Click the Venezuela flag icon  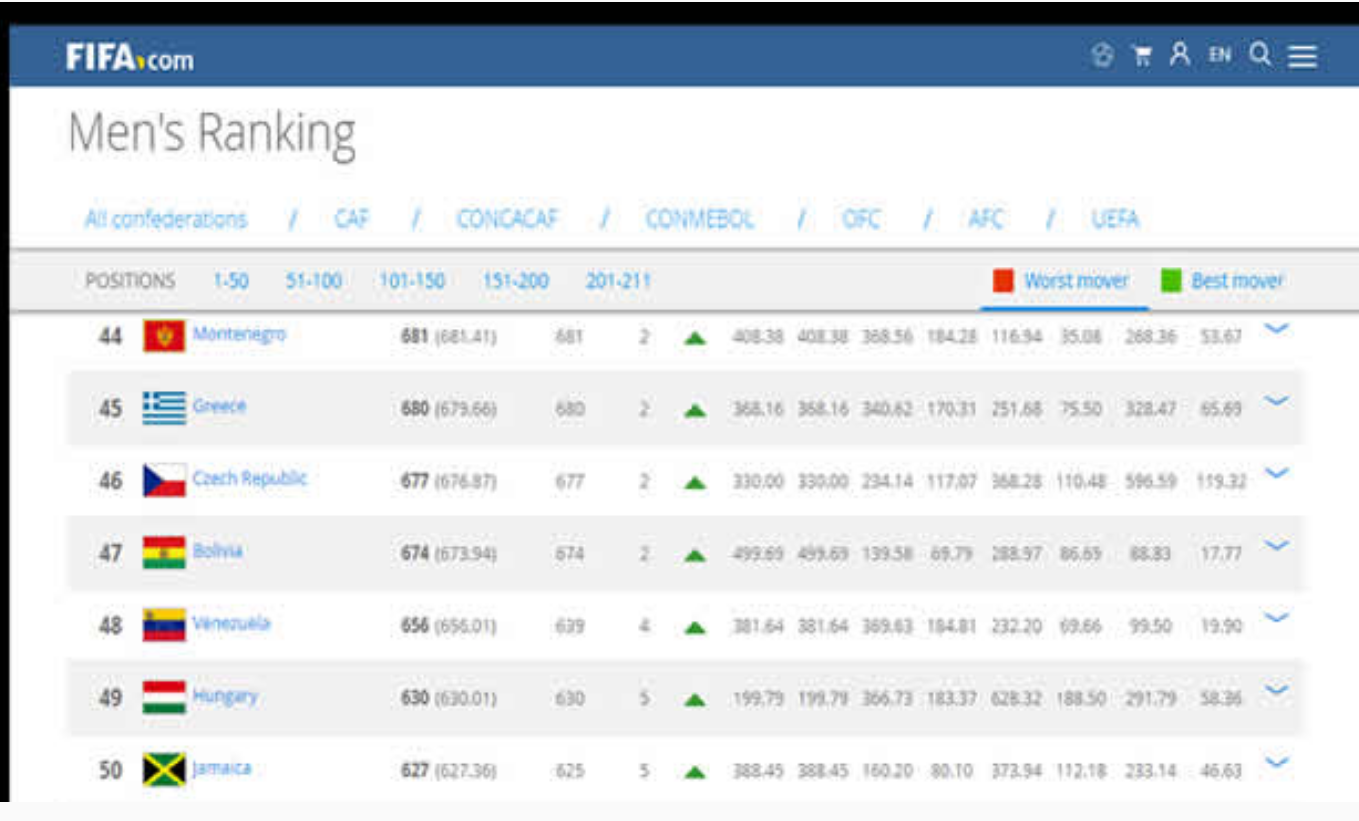(x=164, y=625)
